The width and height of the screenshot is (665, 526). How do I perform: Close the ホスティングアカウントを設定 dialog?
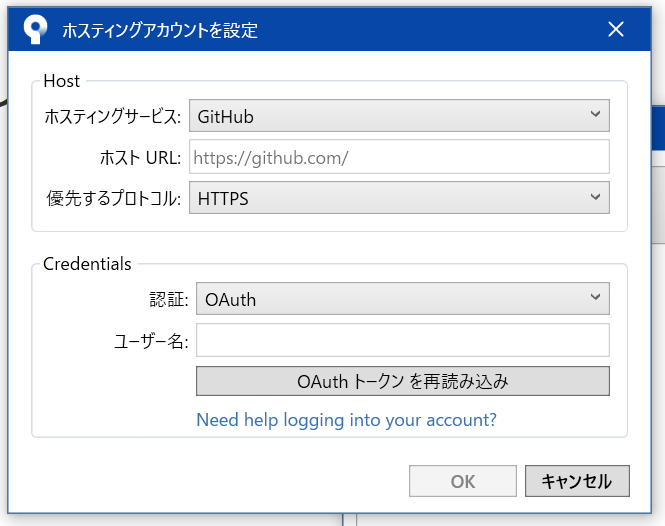(615, 29)
